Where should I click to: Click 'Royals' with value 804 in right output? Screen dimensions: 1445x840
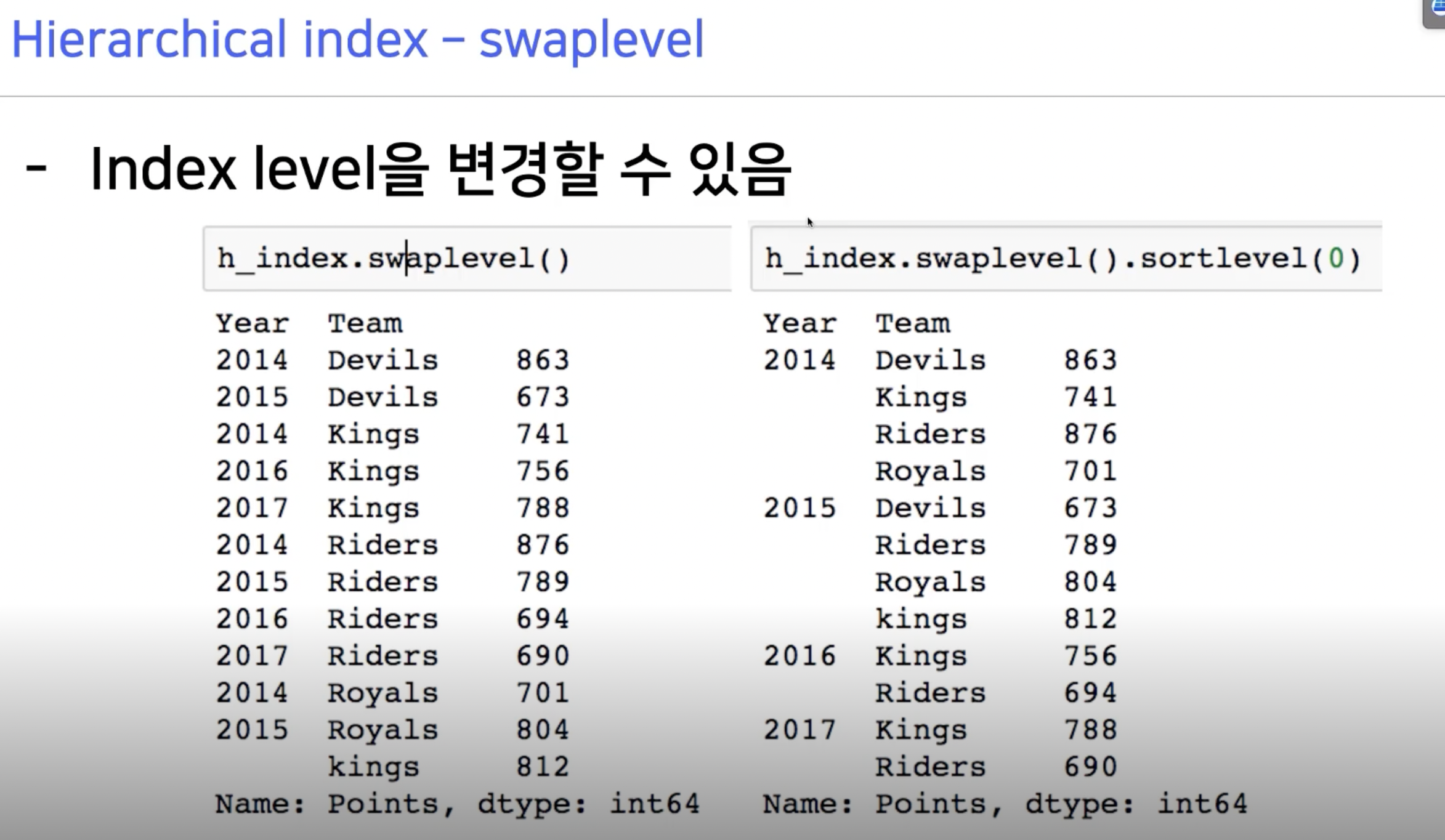930,582
